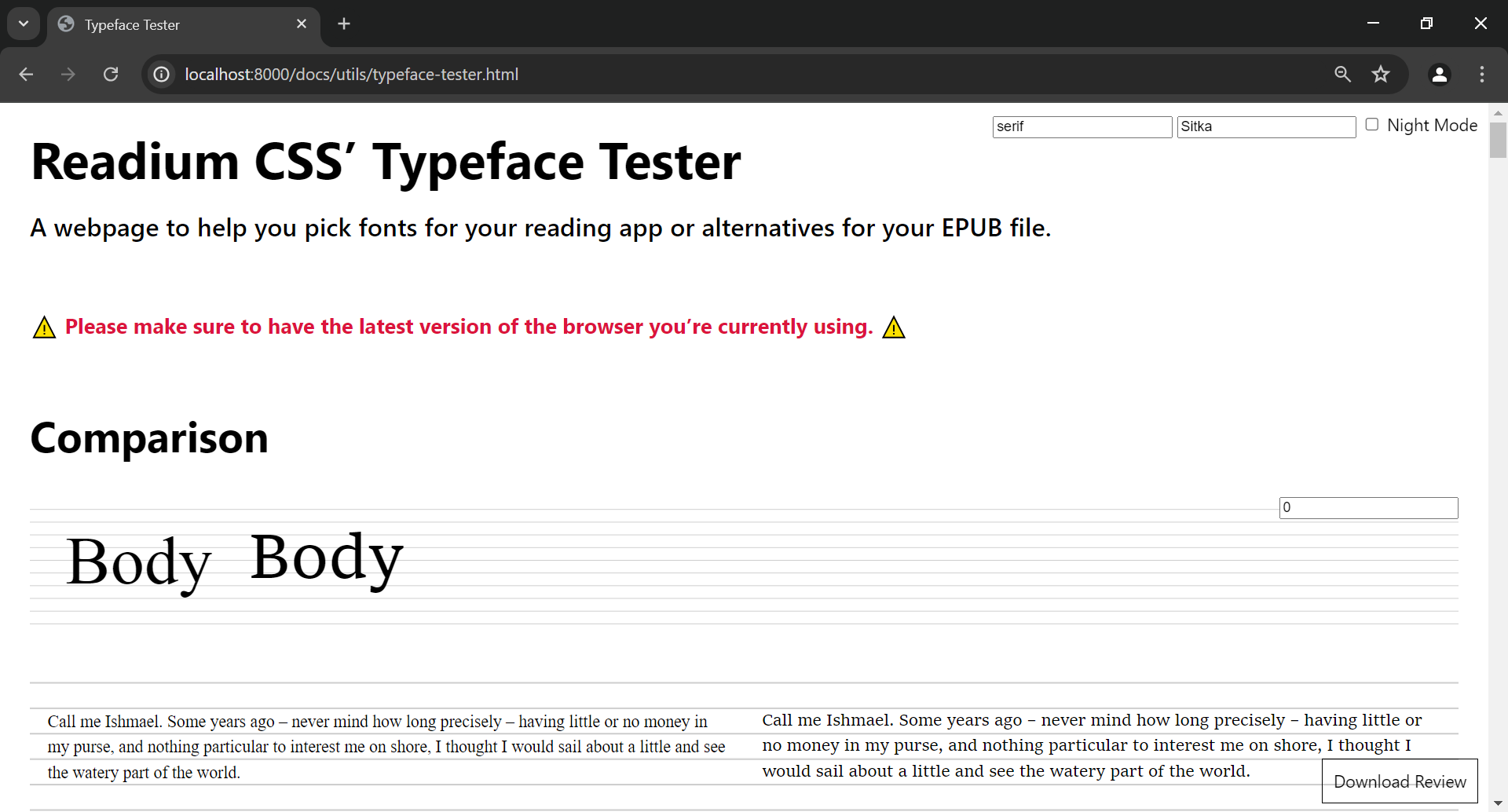Open the Chrome three-dot menu
1508x812 pixels.
[x=1481, y=74]
